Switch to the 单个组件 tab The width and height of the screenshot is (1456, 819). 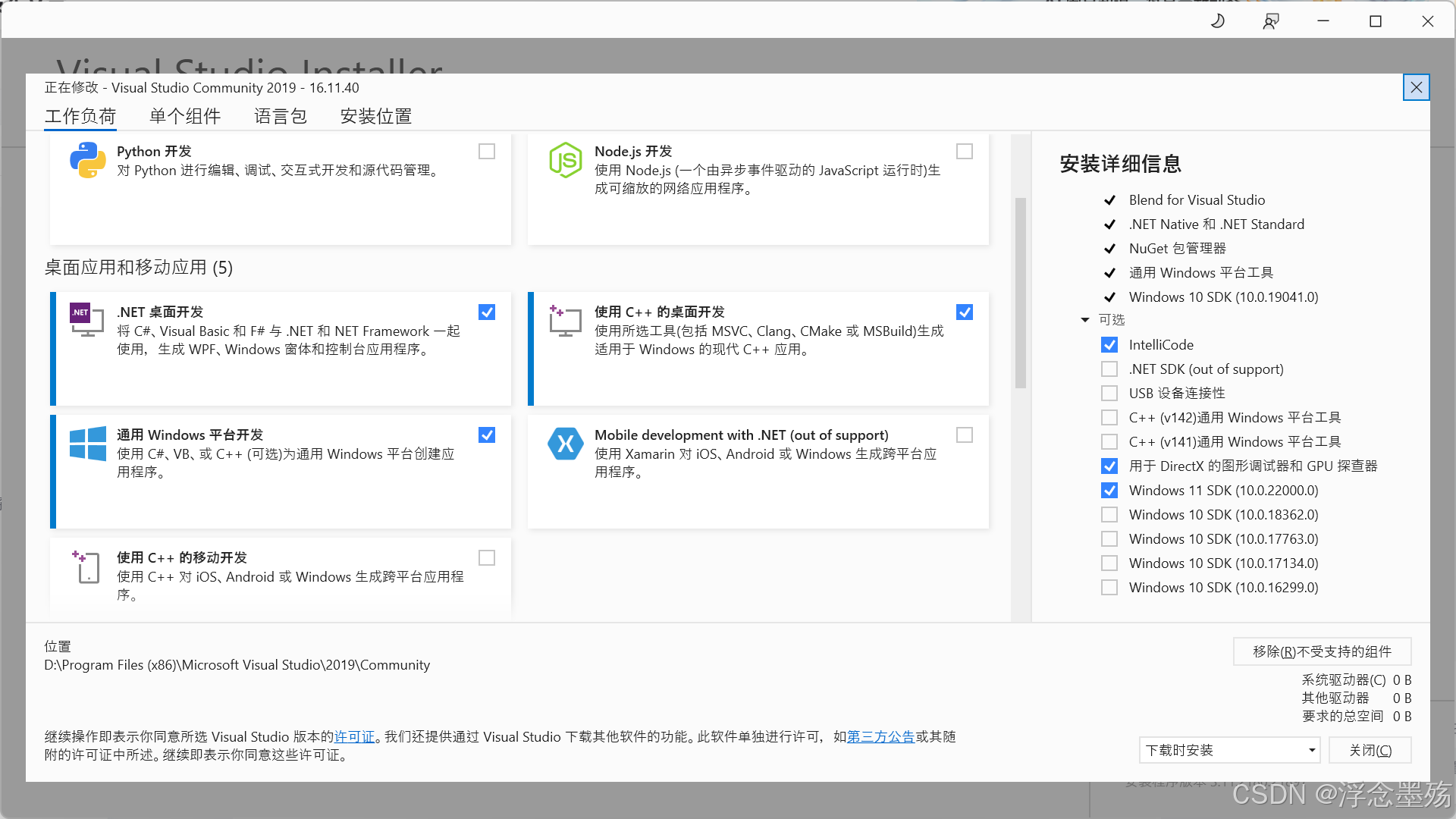(185, 116)
